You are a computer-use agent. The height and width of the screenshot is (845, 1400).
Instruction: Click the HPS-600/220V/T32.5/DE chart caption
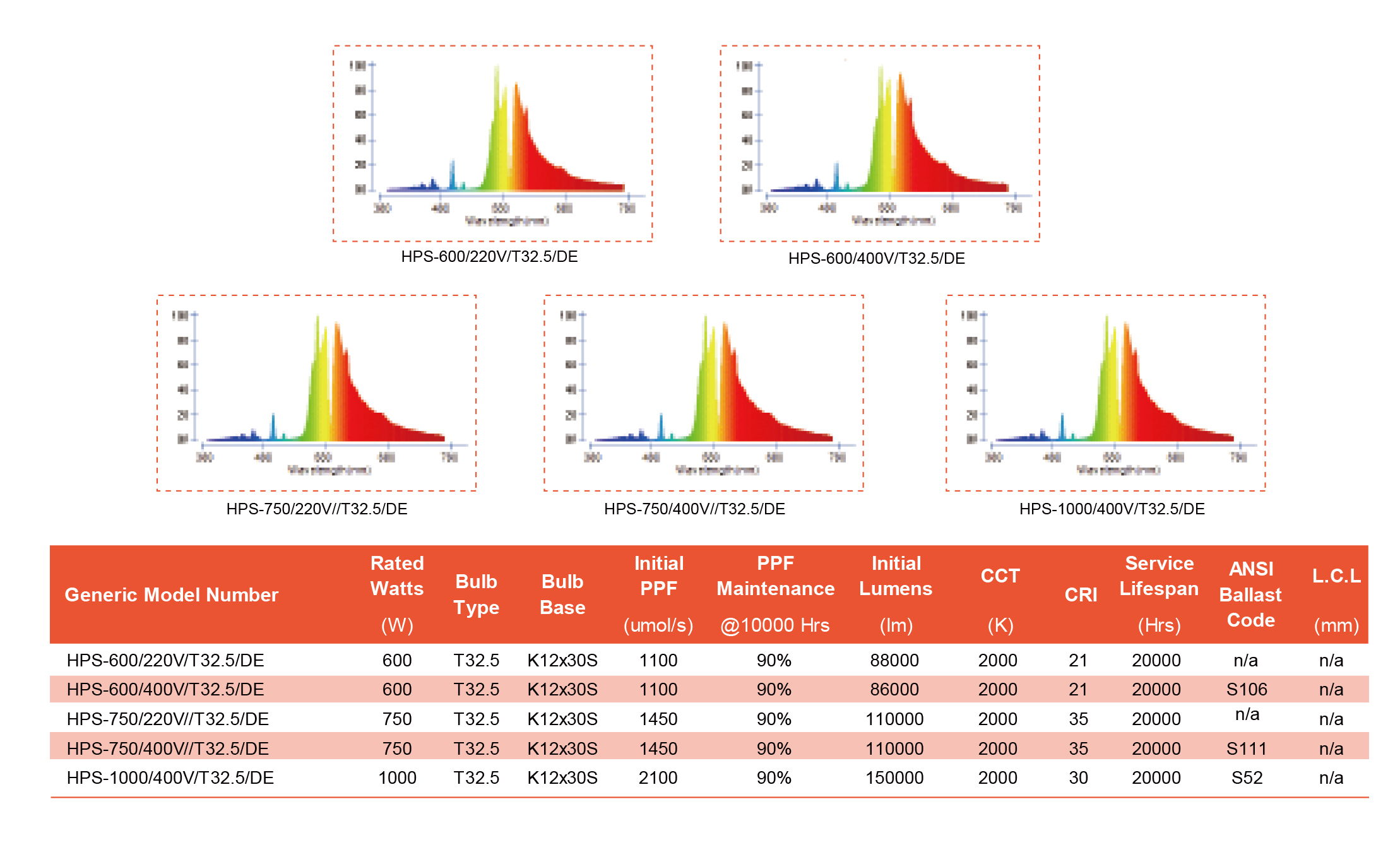[489, 257]
